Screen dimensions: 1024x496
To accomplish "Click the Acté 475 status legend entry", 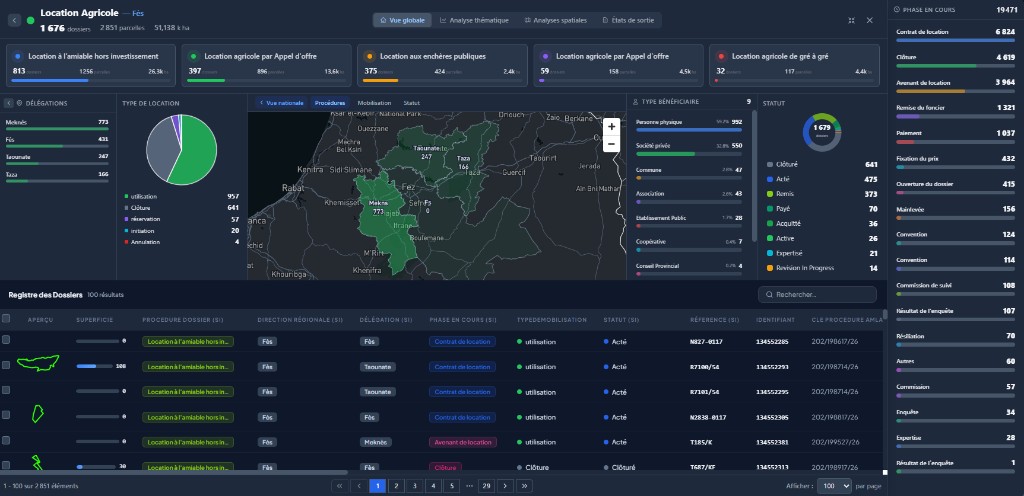I will (822, 179).
